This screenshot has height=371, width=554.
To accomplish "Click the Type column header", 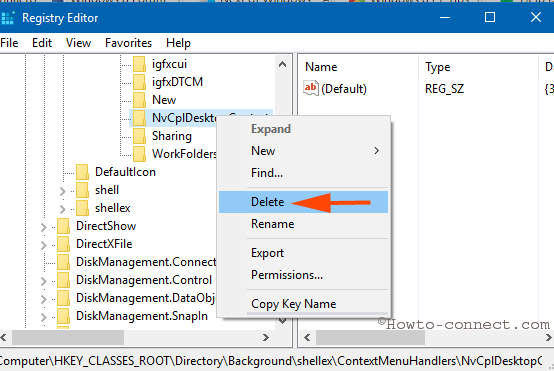I will (478, 67).
